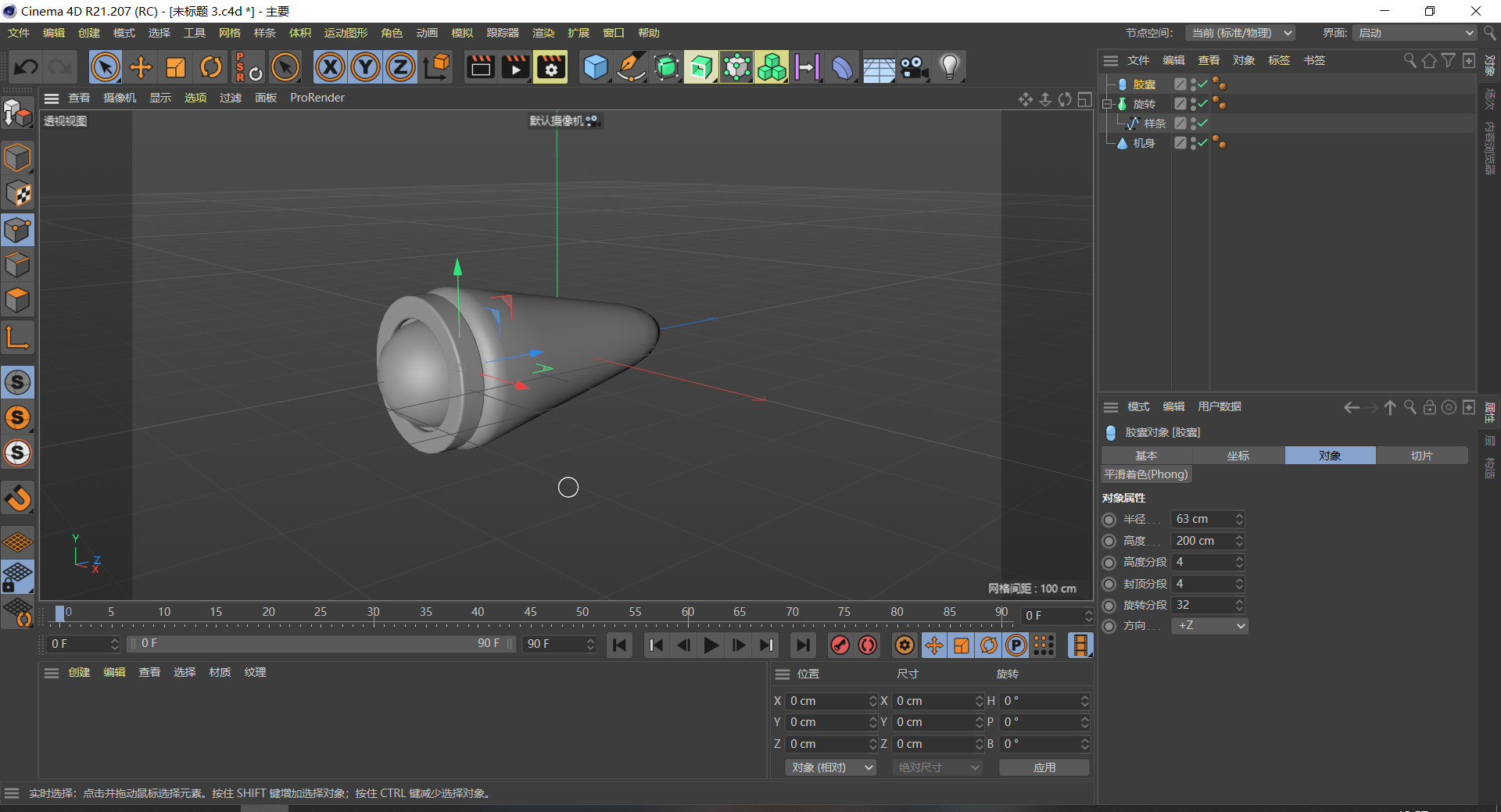Open the 界面 启动 layout dropdown
1501x812 pixels.
point(1414,33)
